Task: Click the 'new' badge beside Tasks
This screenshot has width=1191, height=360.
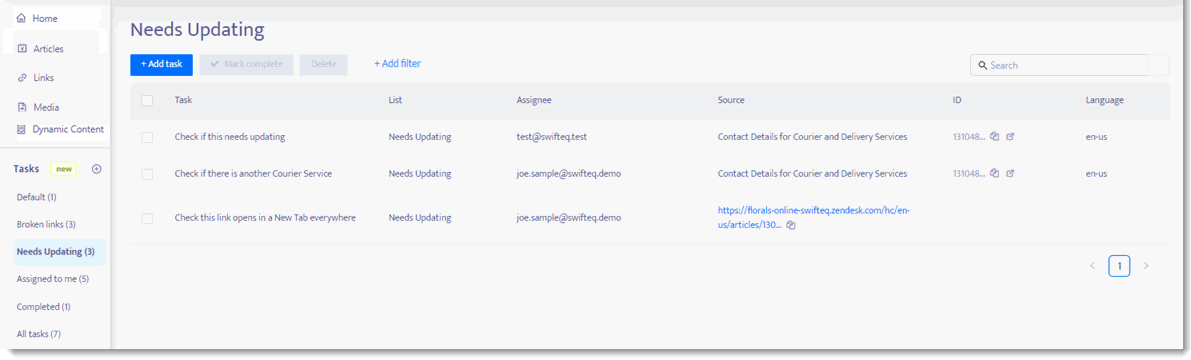Action: (64, 169)
